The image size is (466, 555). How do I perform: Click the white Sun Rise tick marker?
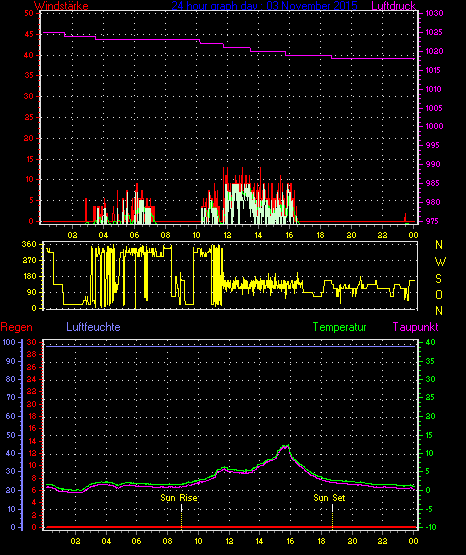click(x=182, y=508)
